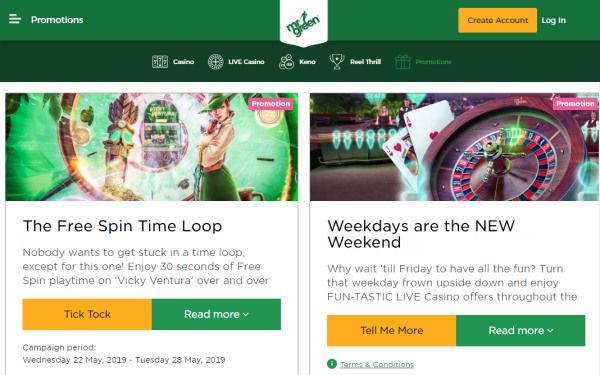Open the roulette wheel promotion banner image
This screenshot has height=375, width=600.
[455, 147]
